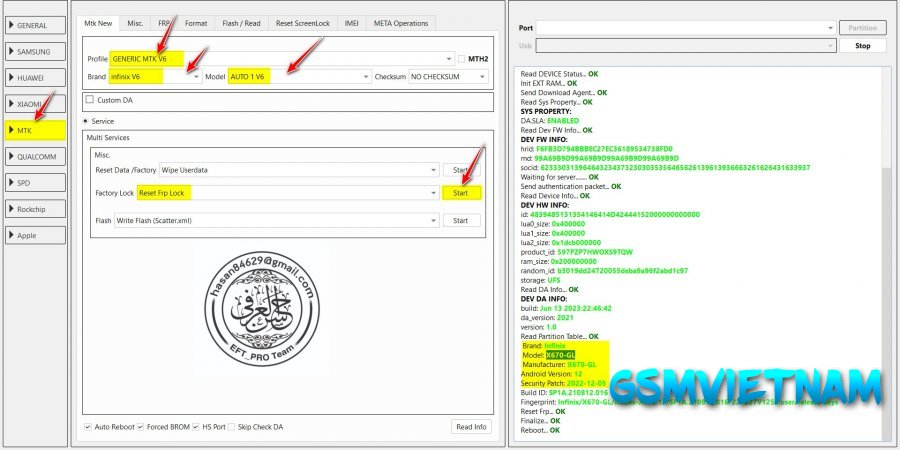
Task: Click the Read Info button
Action: (x=471, y=427)
